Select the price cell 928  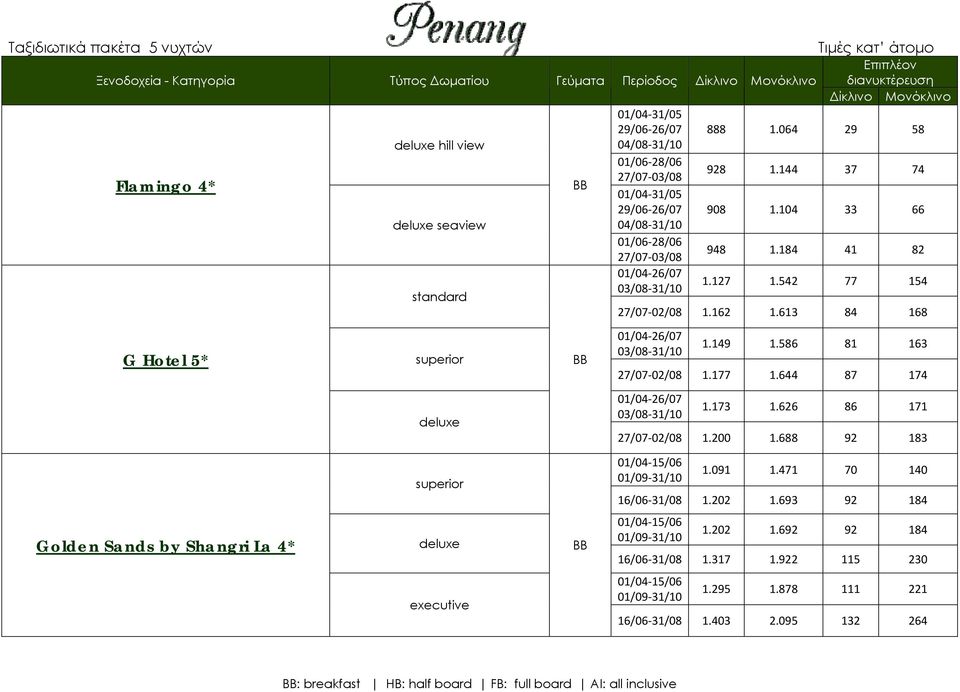(716, 169)
